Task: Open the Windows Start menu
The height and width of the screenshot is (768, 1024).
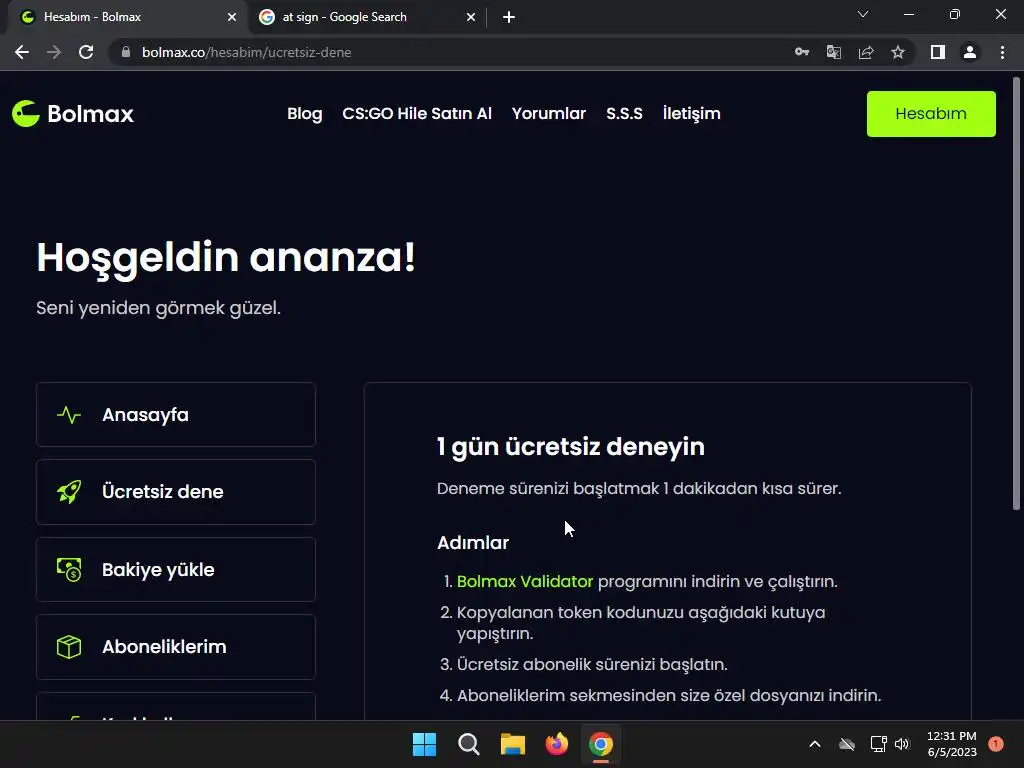Action: point(424,744)
